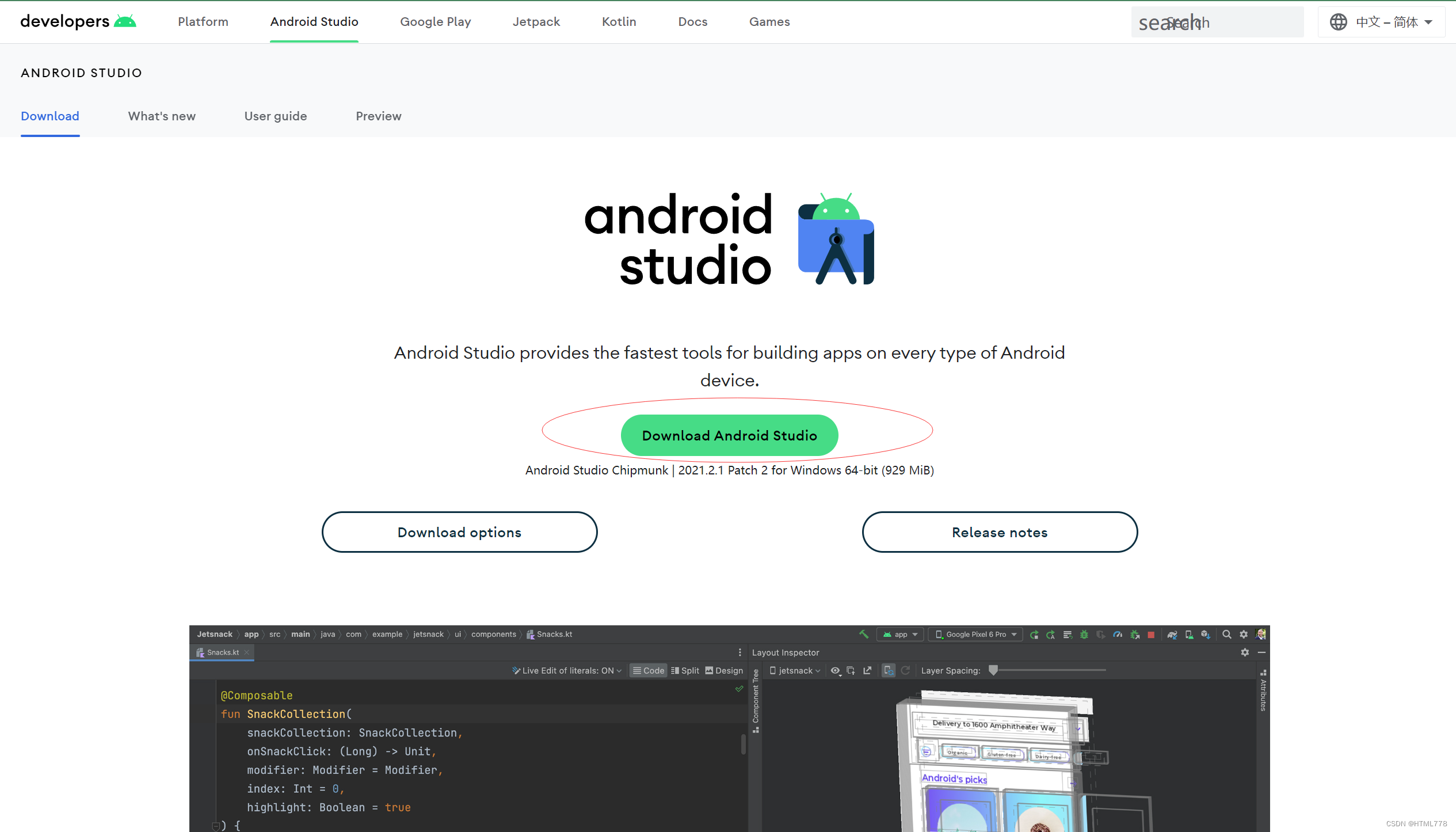Click the Layer Spacing slider handle
Viewport: 1456px width, 832px height.
pos(993,670)
